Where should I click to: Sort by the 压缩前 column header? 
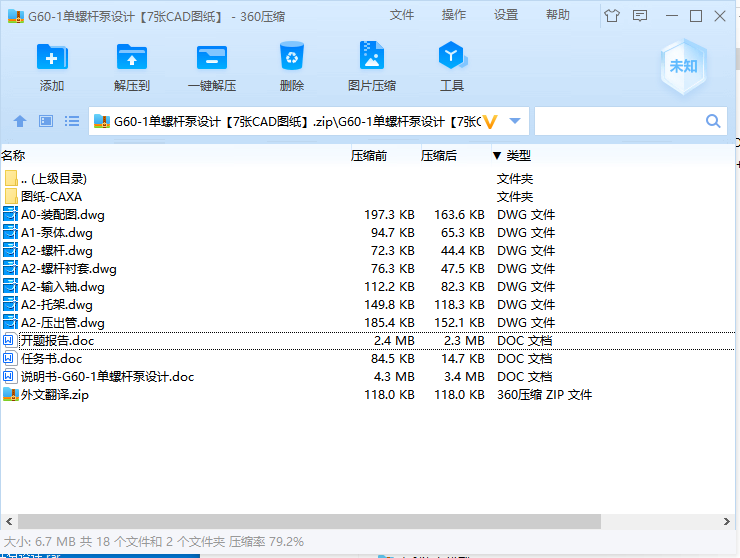(x=369, y=155)
